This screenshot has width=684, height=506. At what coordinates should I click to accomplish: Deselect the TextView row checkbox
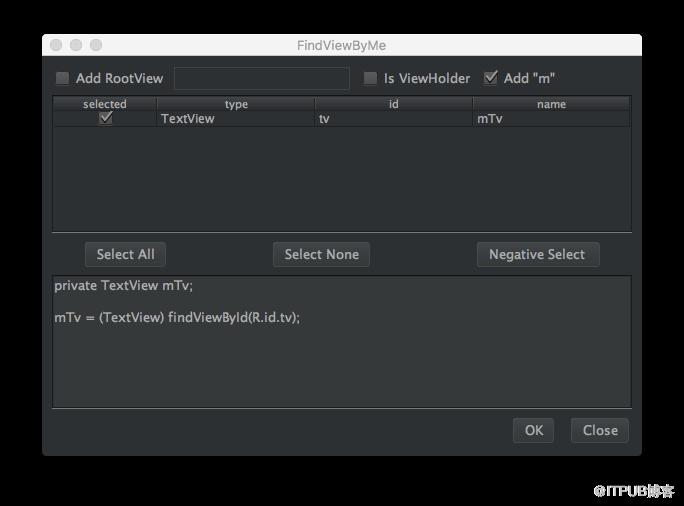point(106,118)
